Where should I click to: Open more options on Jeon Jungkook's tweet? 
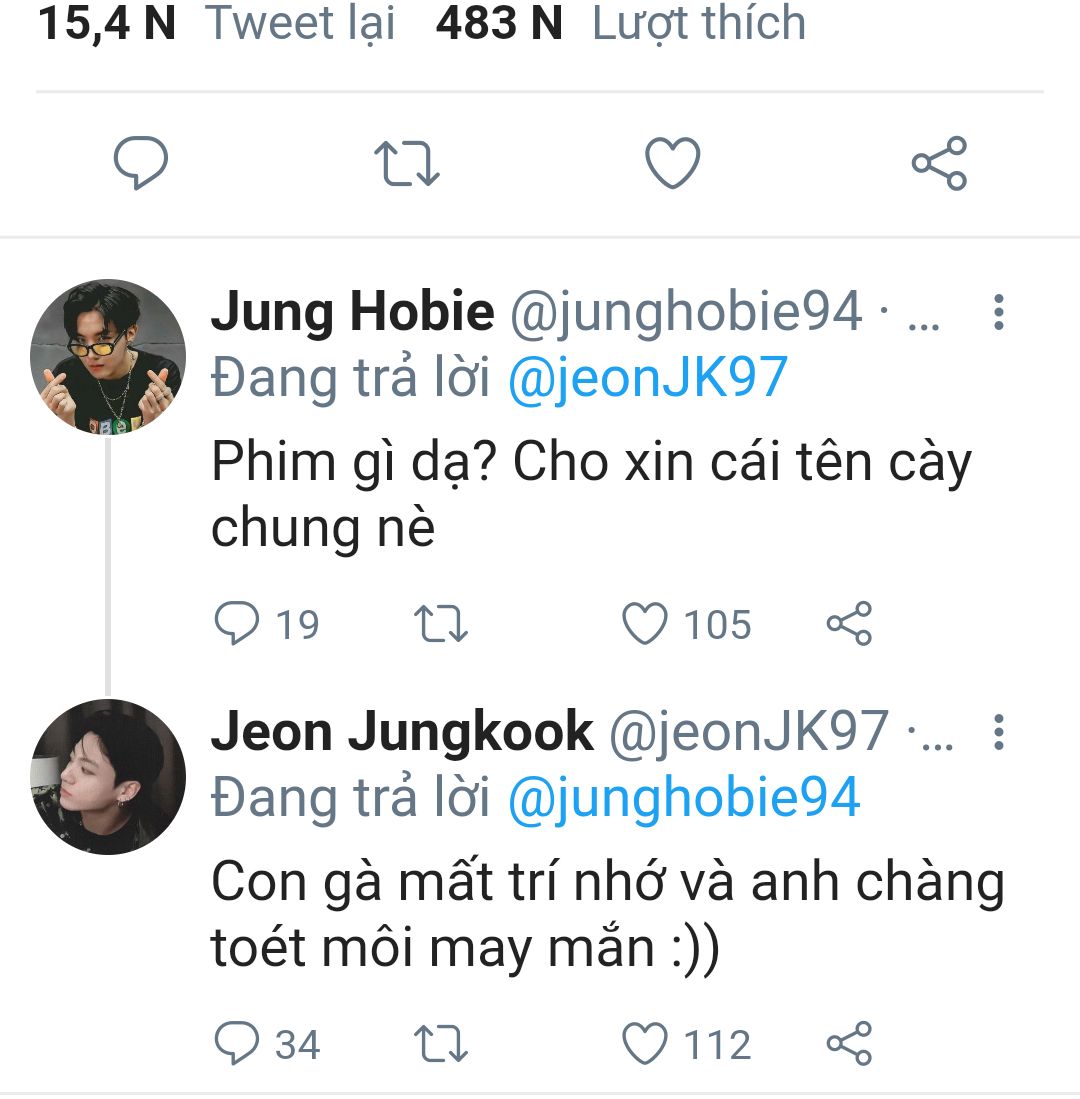coord(997,733)
